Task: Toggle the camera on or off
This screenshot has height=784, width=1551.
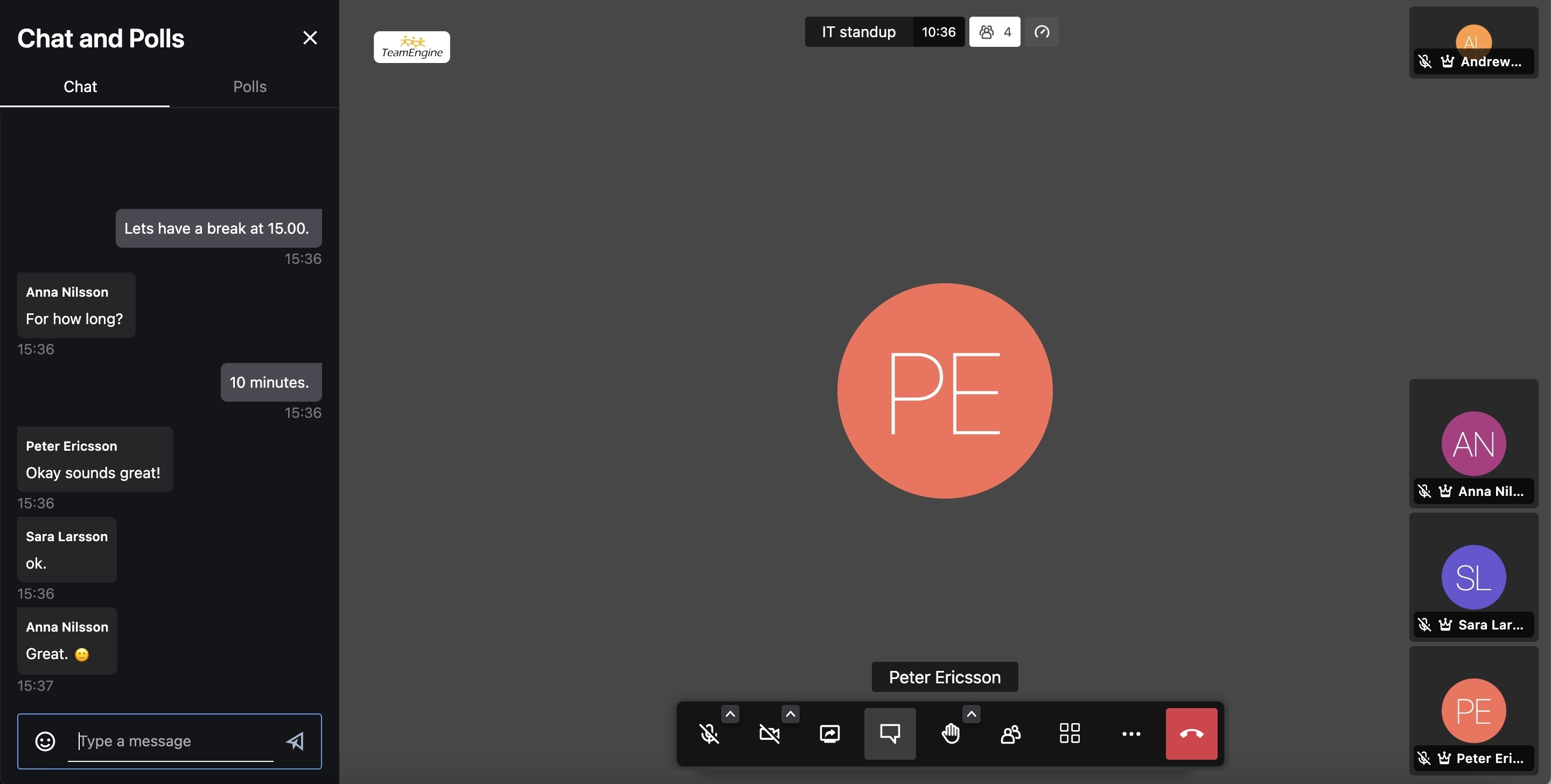Action: (x=769, y=733)
